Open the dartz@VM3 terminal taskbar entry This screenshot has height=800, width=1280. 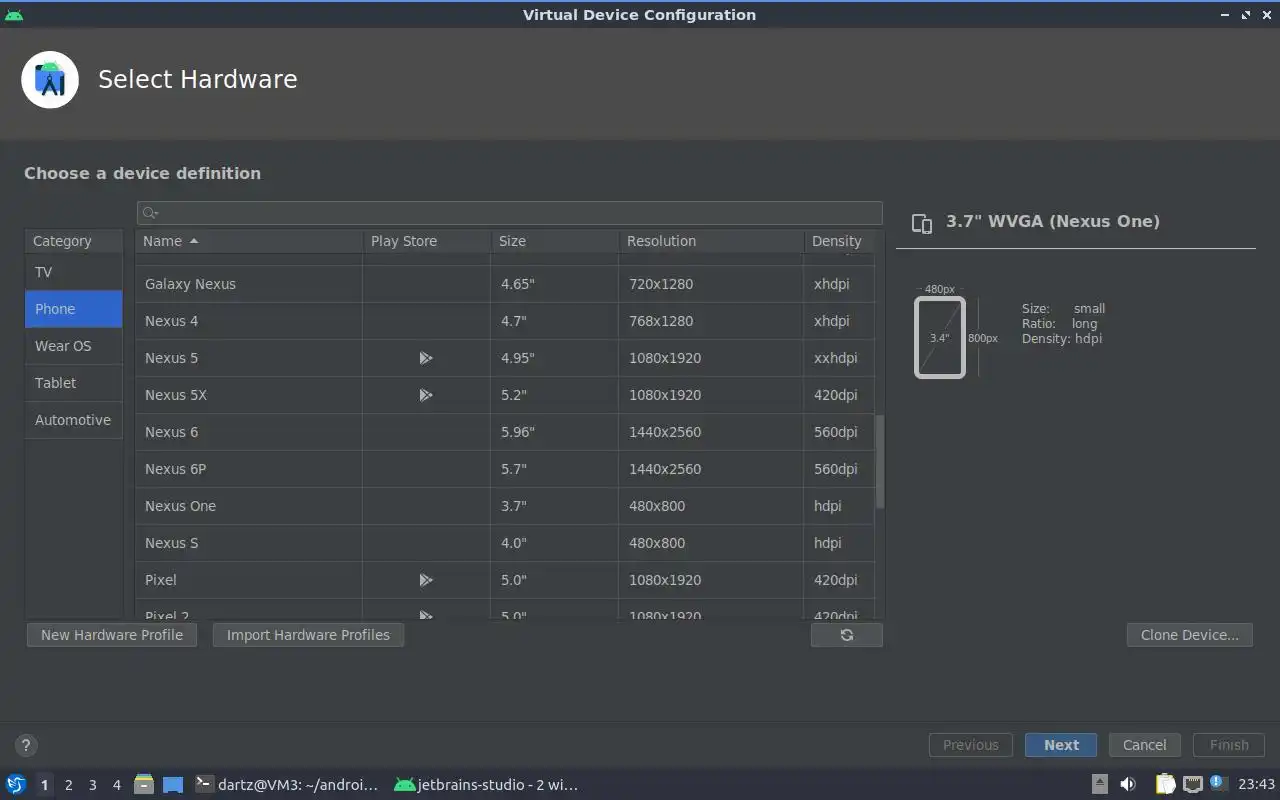click(287, 785)
